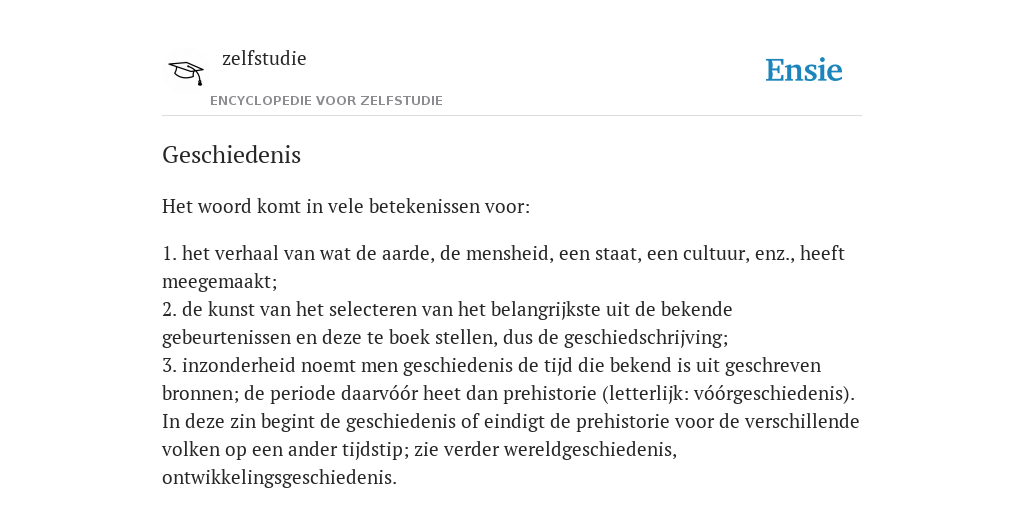The image size is (1024, 512).
Task: Click the sentence 'Het woord komt in vele betekenissen voor'
Action: pos(346,206)
